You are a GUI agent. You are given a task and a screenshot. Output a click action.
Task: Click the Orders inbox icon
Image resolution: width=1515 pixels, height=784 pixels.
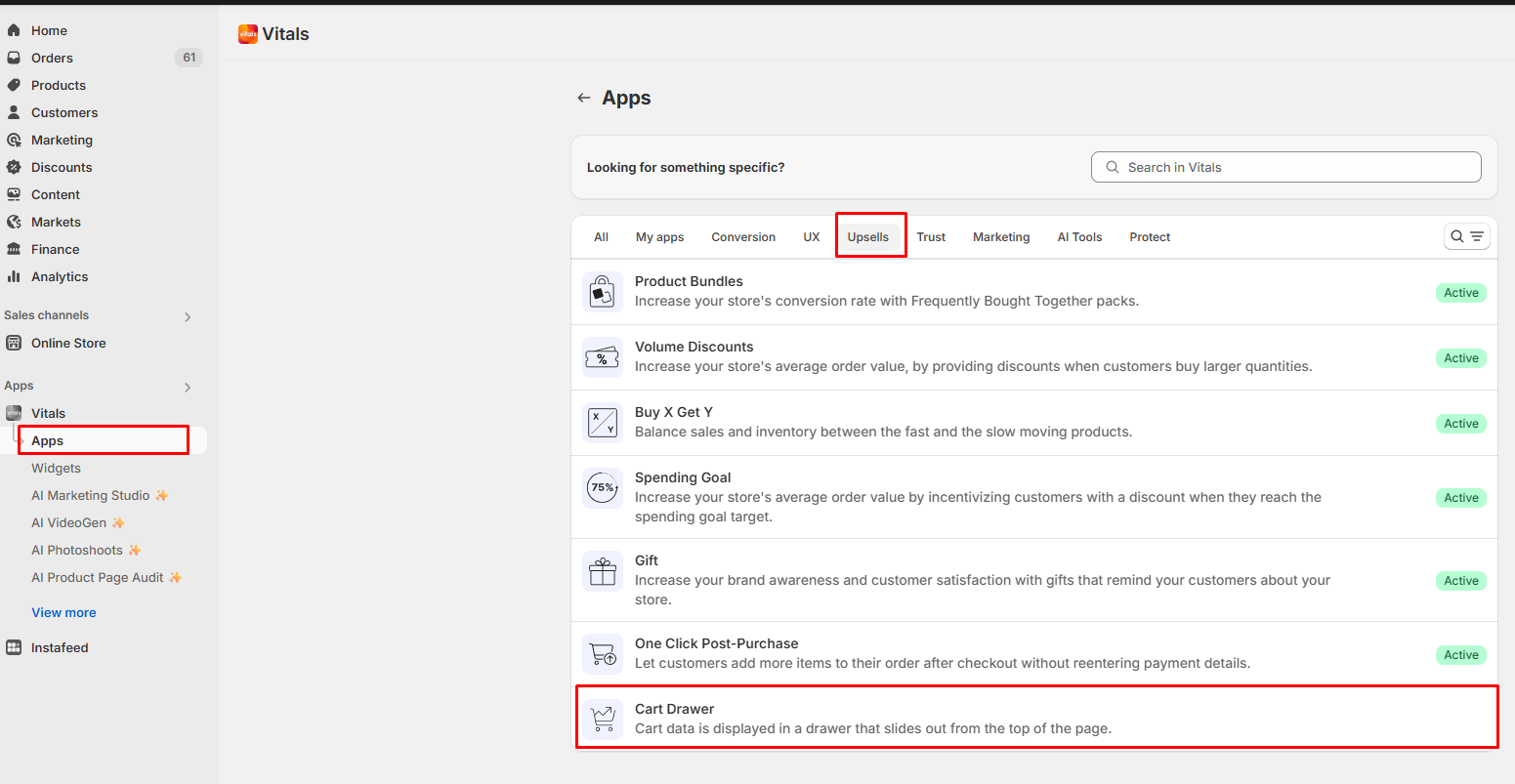tap(14, 58)
